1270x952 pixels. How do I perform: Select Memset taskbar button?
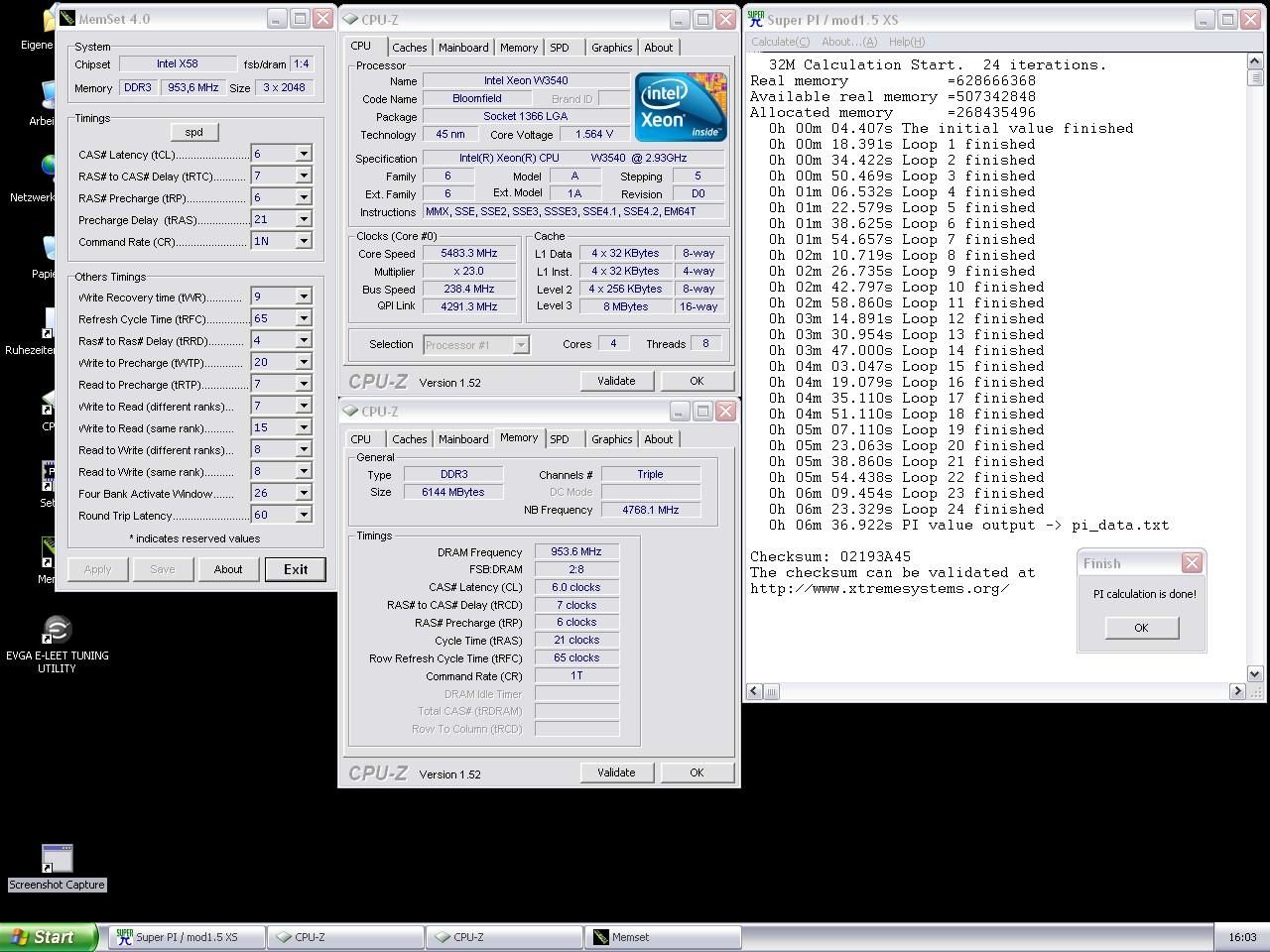pos(664,937)
